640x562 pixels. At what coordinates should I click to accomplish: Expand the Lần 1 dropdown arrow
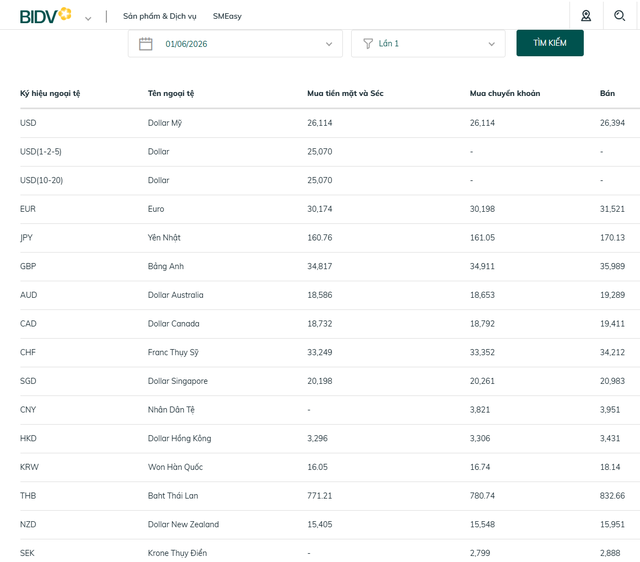pos(491,44)
